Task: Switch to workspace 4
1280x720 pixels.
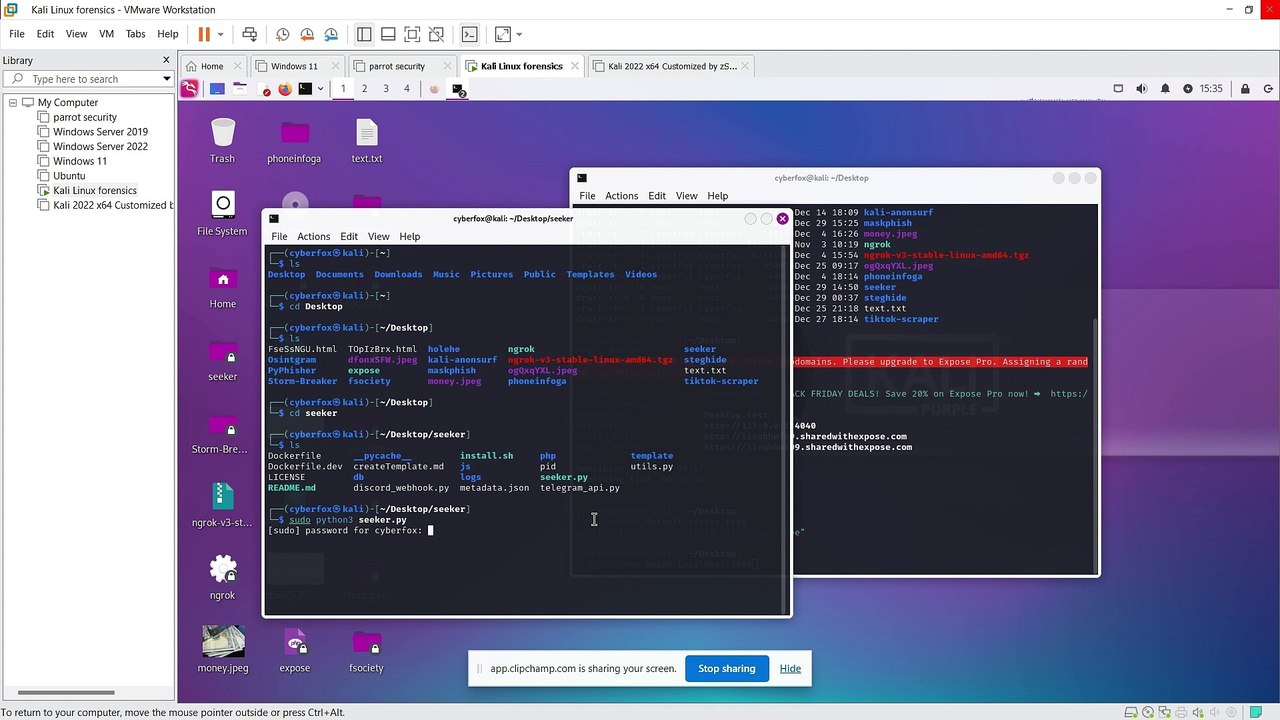Action: (406, 89)
